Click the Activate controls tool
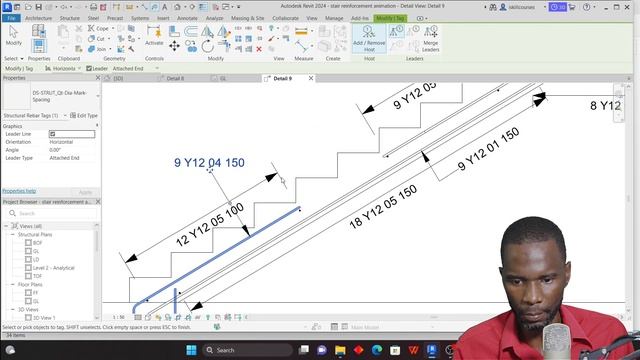The width and height of the screenshot is (640, 360). pos(154,35)
